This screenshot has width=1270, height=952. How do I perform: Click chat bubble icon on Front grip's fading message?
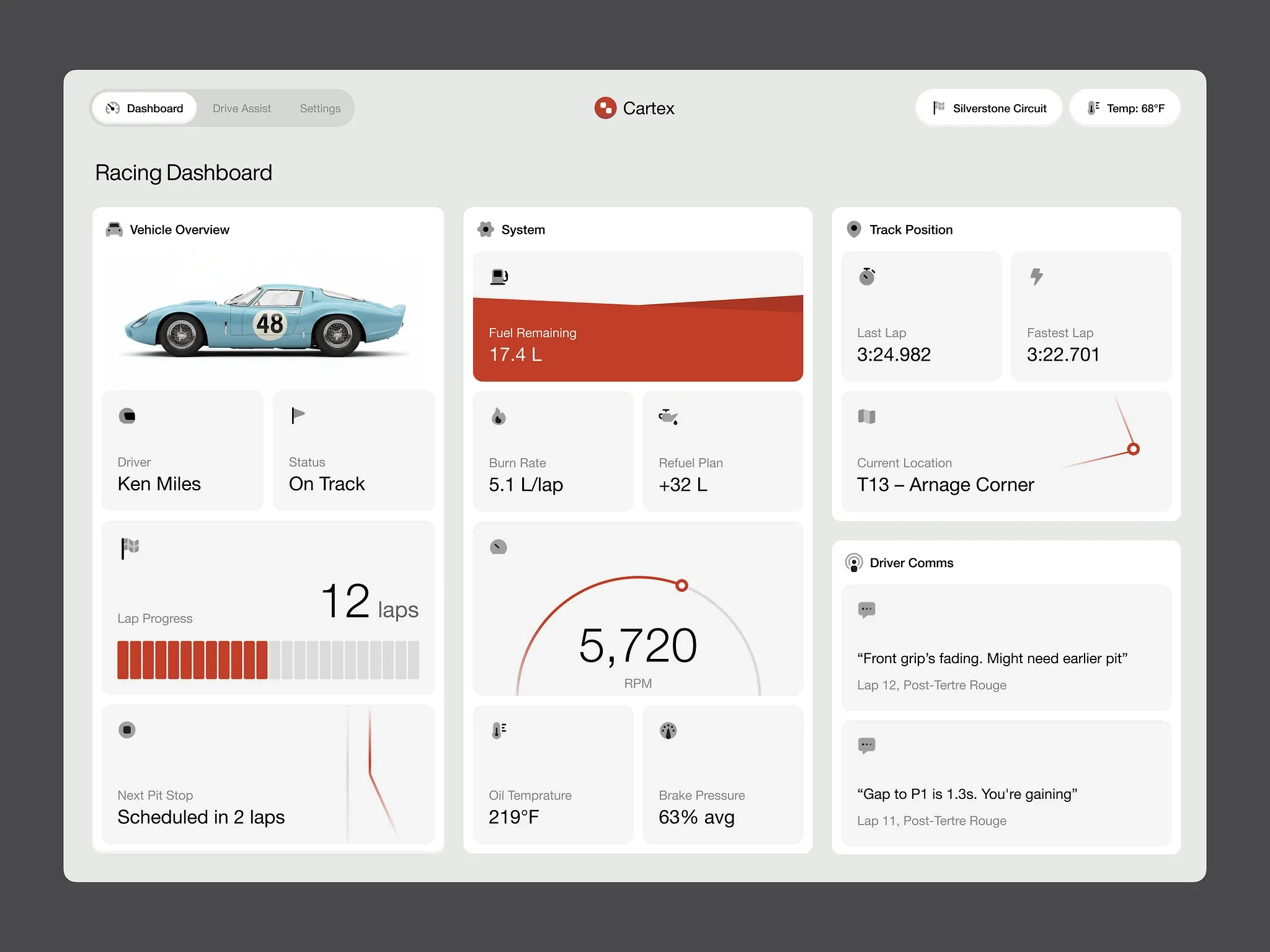pyautogui.click(x=866, y=610)
